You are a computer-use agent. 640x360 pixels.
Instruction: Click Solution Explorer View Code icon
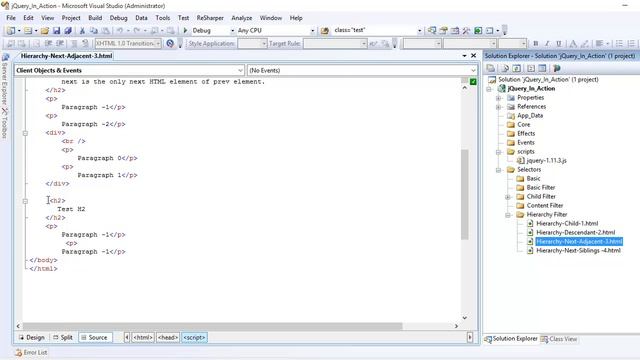542,68
